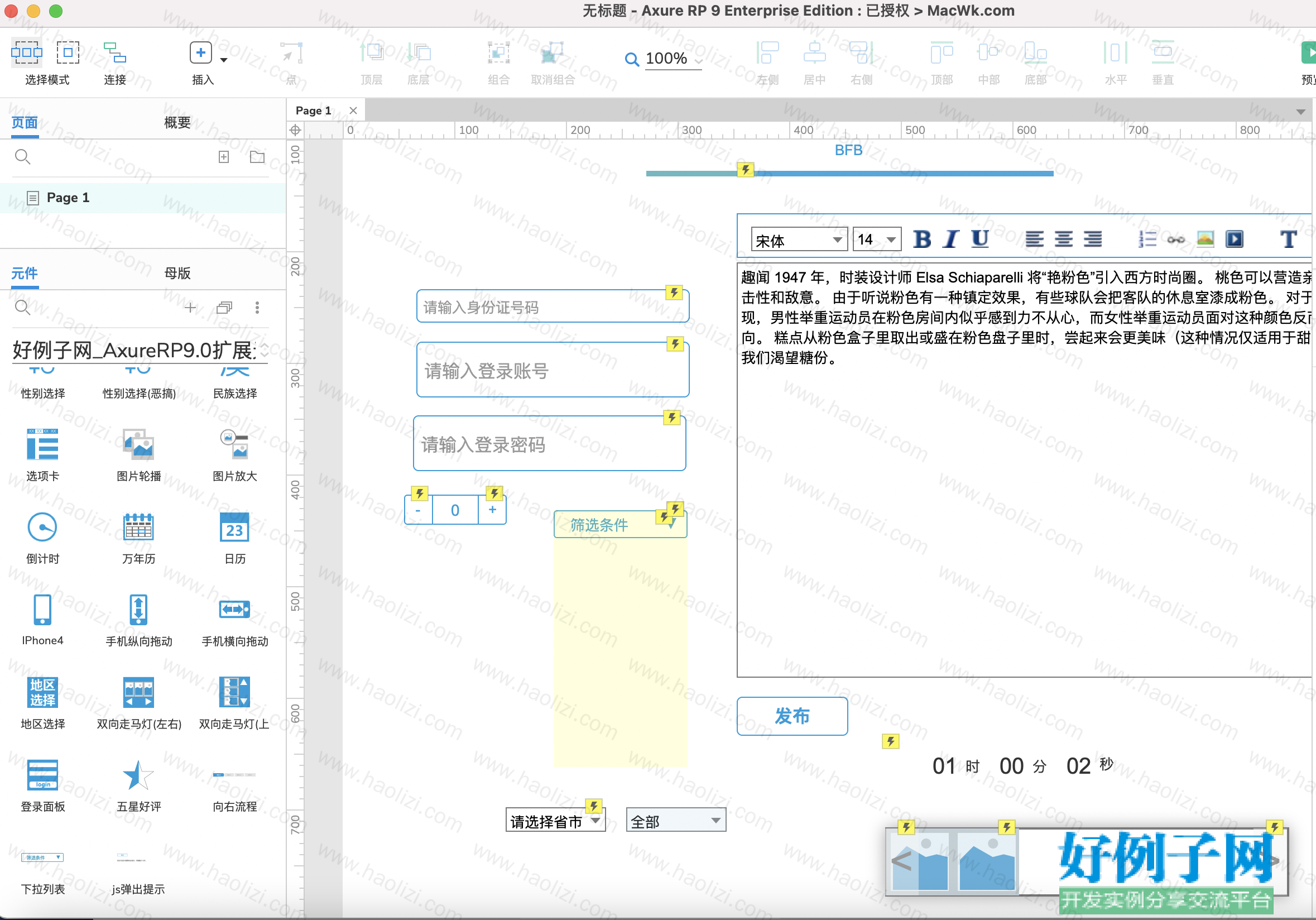Align 顶部 top icon
The width and height of the screenshot is (1316, 920).
click(x=942, y=52)
